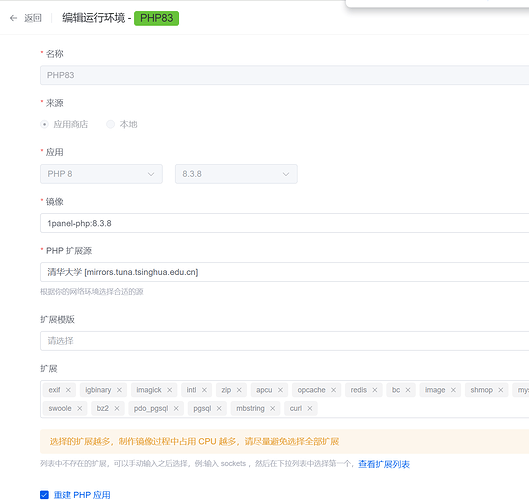Open the PHP 扩展源 mirror selector
This screenshot has width=529, height=500.
click(284, 272)
